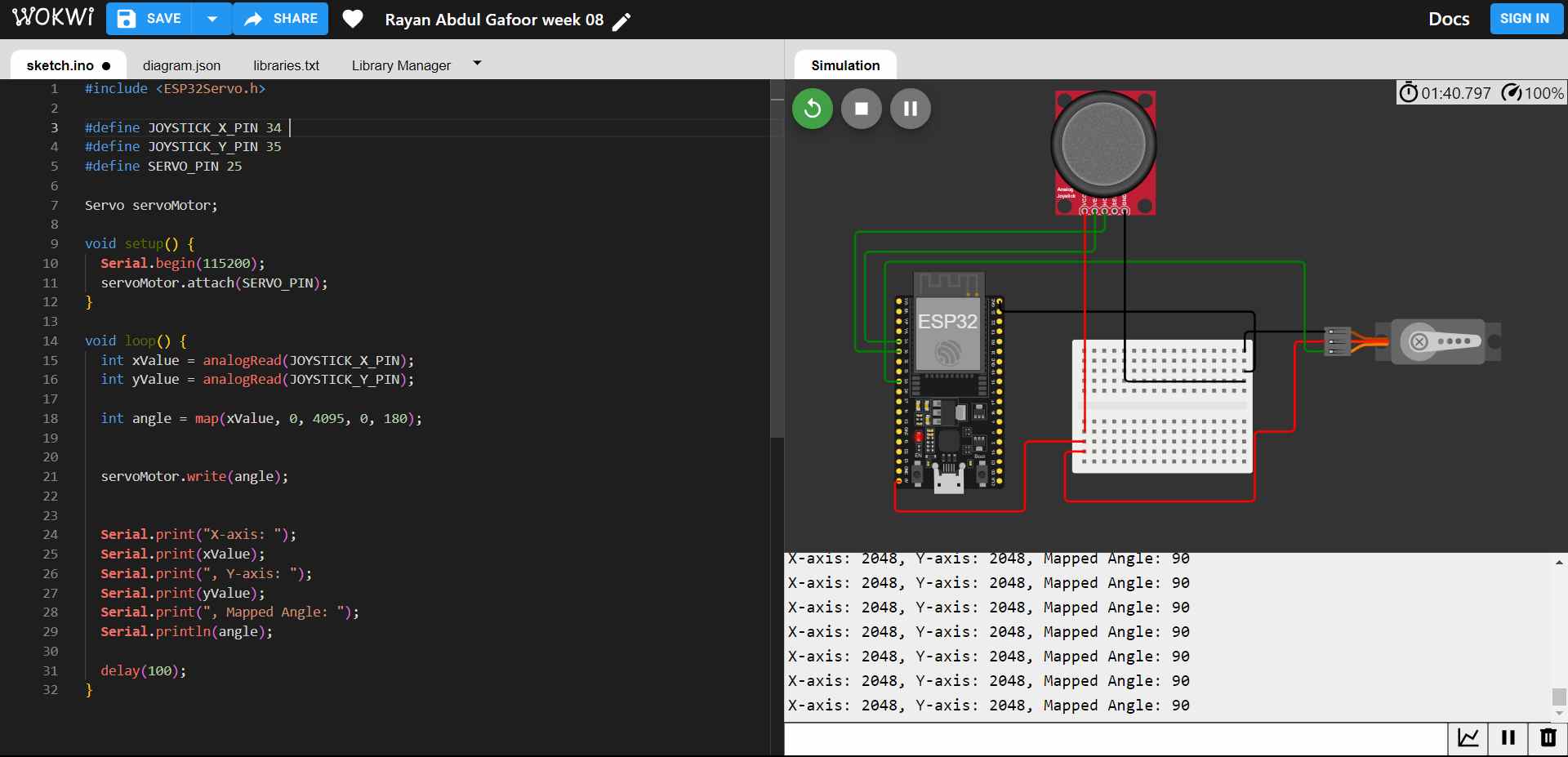Screen dimensions: 1568x757
Task: Pause the simulation
Action: [910, 109]
